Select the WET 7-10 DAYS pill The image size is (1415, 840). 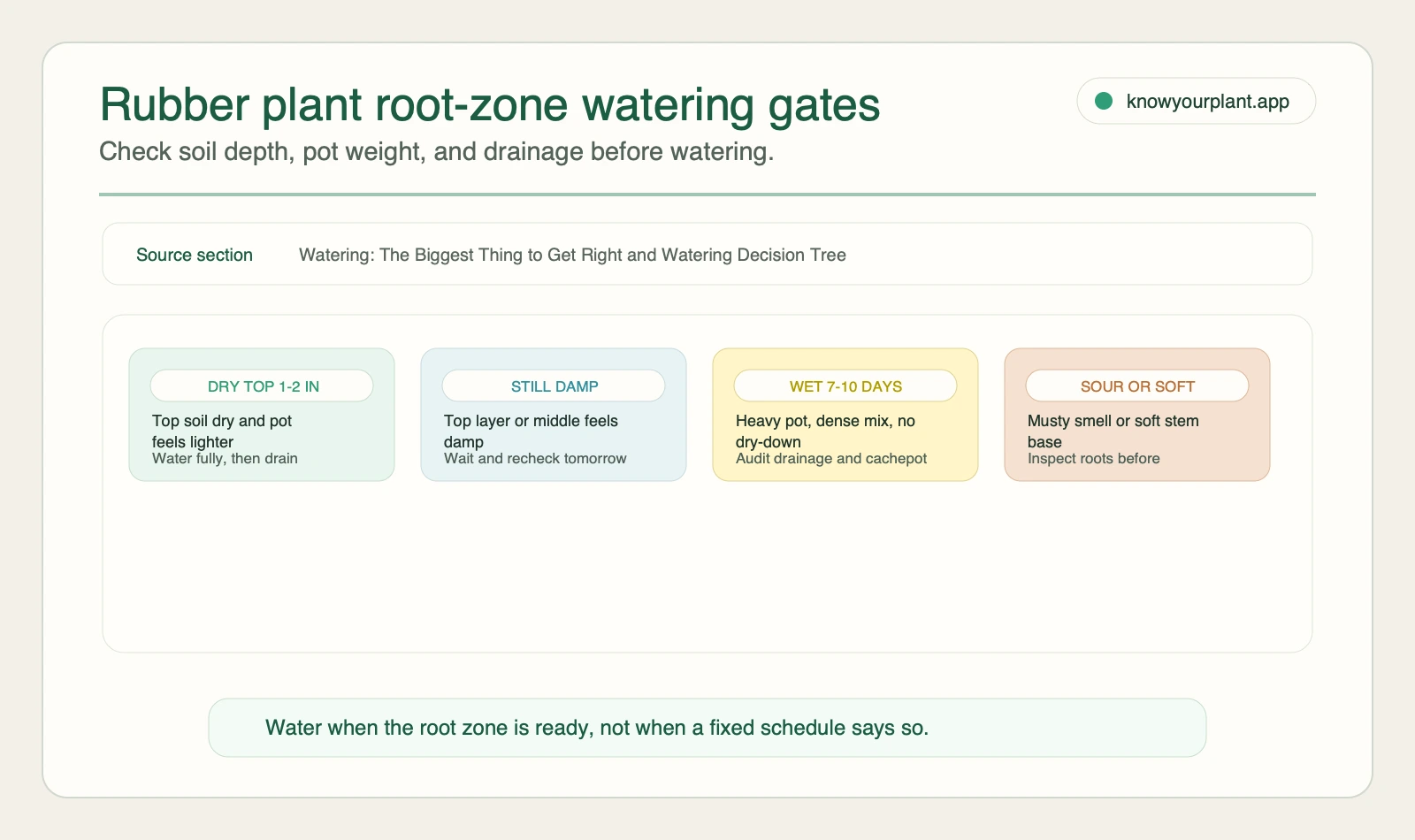[x=845, y=386]
